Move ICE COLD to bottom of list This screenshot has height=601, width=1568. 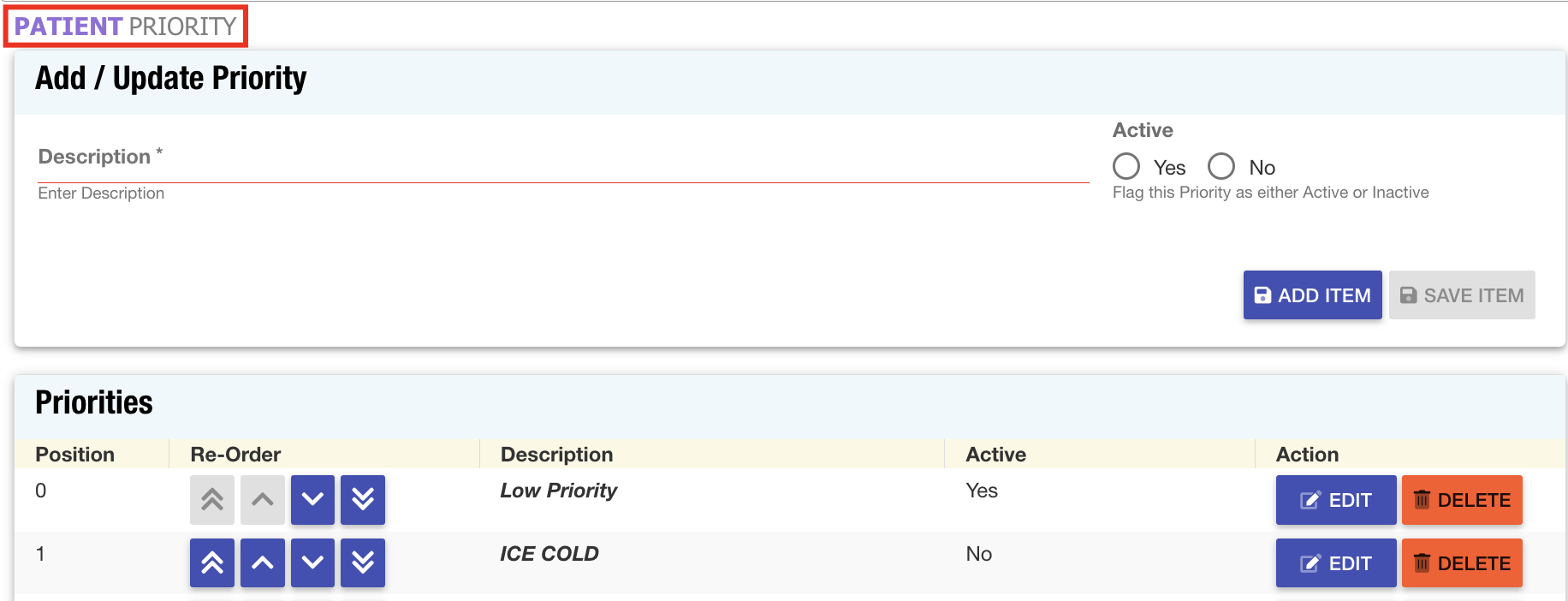pos(363,562)
